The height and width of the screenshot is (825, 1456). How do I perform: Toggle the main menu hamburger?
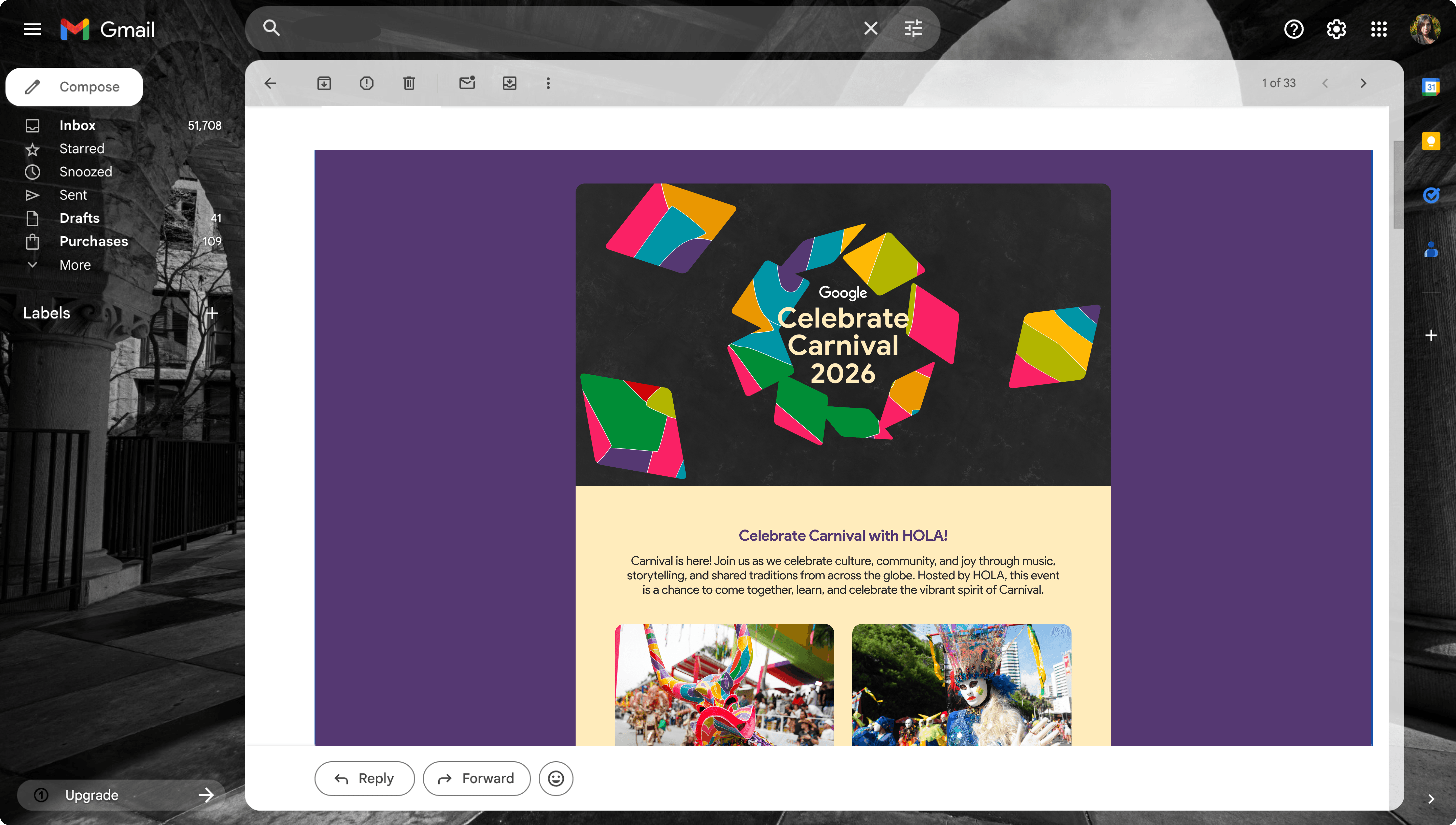click(32, 29)
